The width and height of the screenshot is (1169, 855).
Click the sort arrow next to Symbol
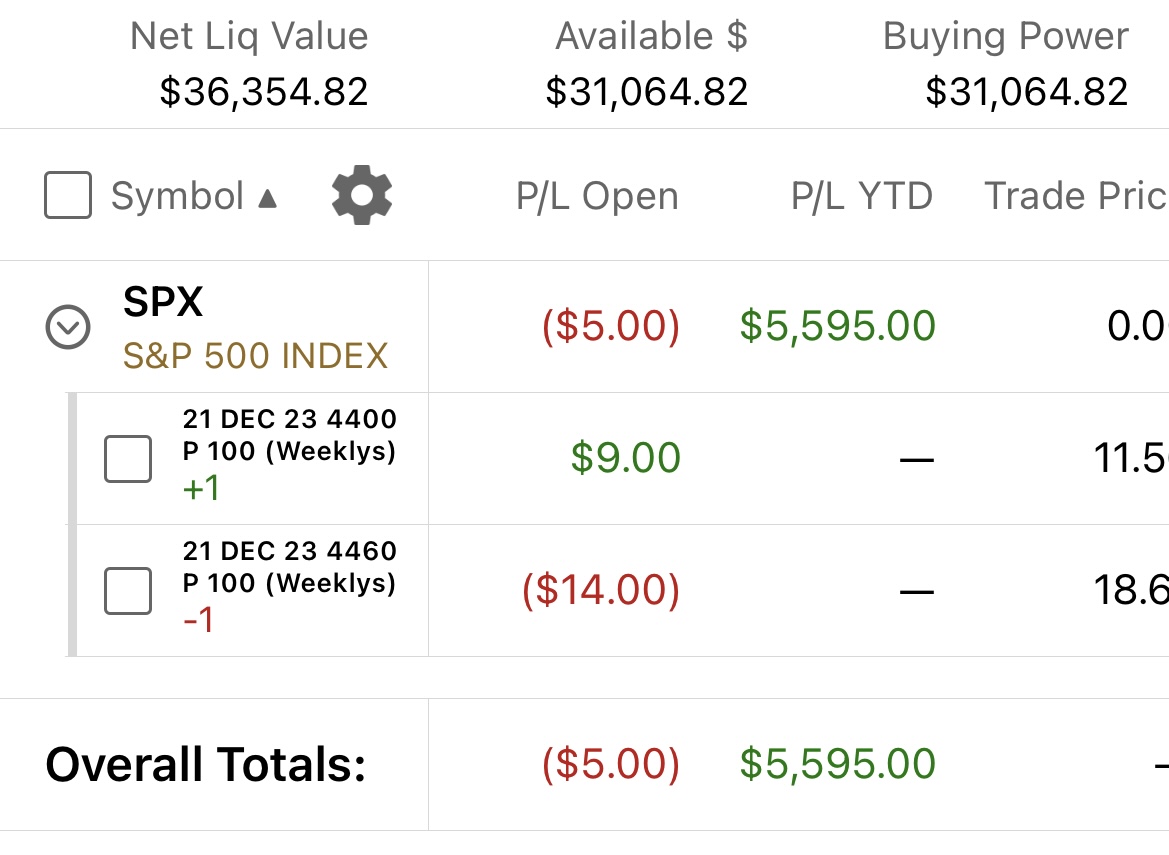click(x=268, y=198)
